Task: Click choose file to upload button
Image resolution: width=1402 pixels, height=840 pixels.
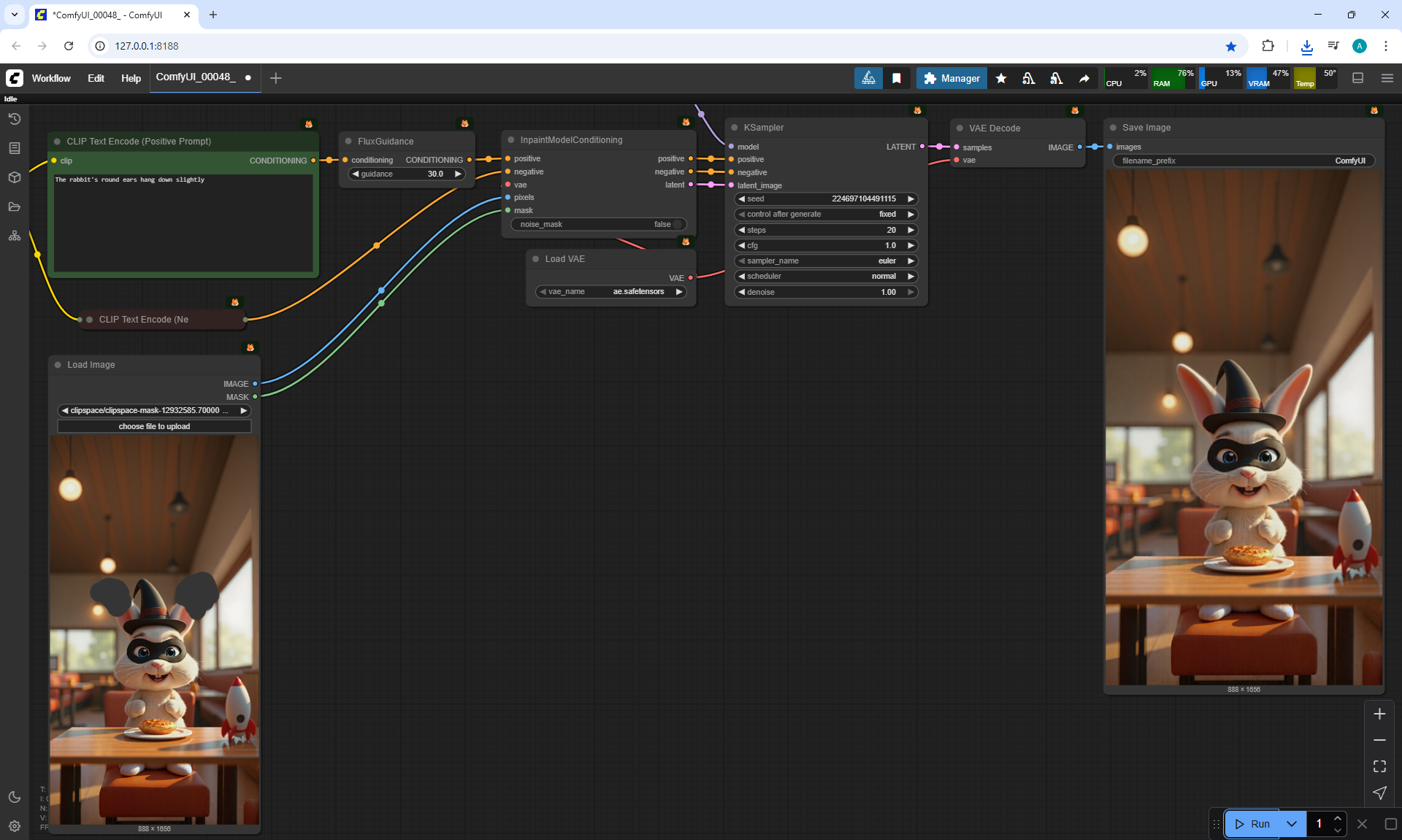Action: point(154,426)
